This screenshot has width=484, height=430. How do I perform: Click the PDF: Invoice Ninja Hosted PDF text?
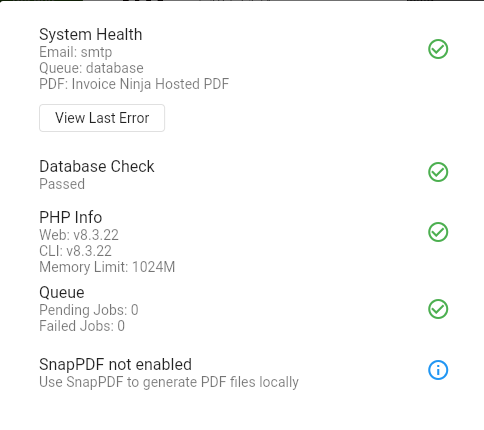coord(134,84)
